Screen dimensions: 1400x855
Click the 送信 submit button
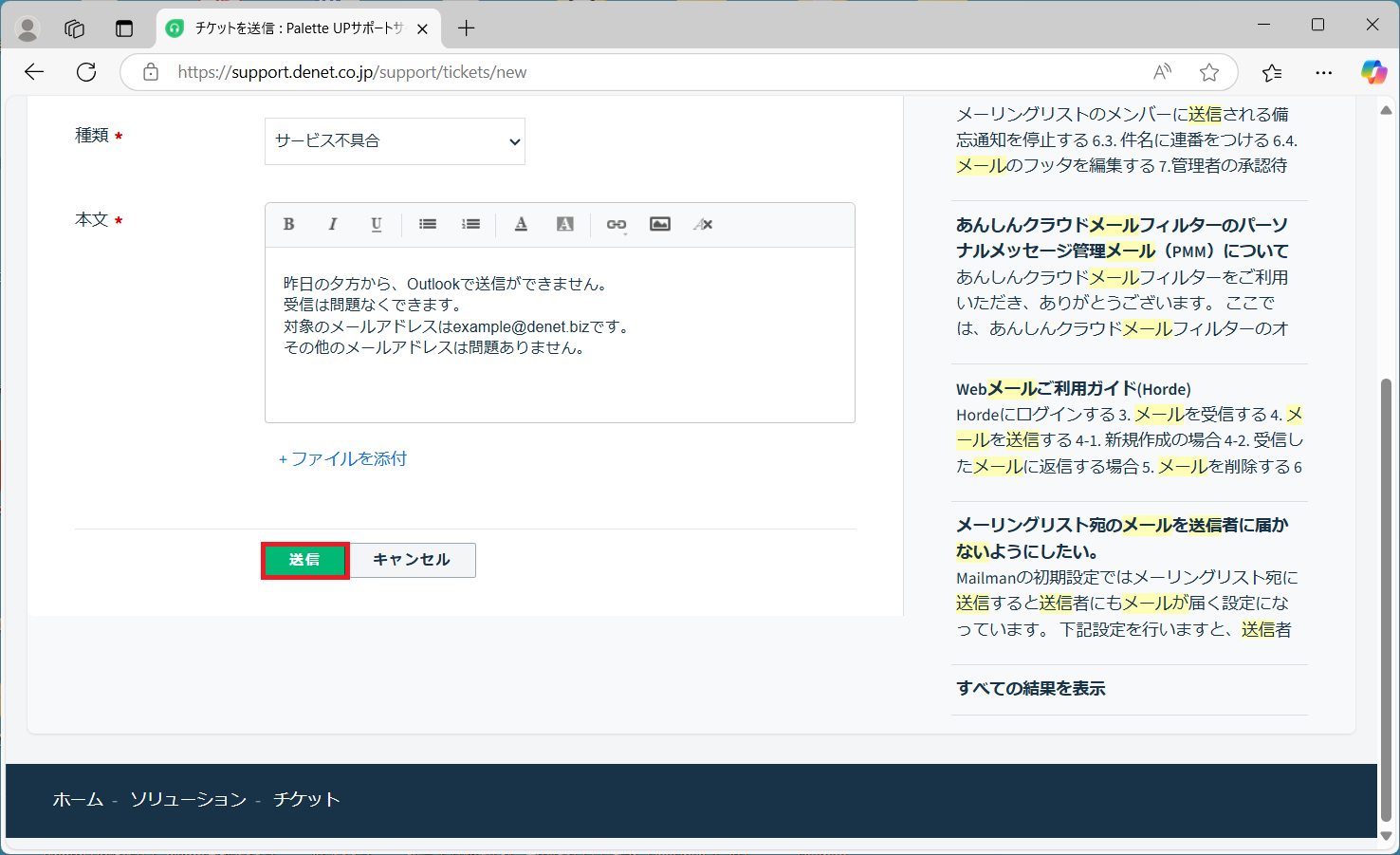[304, 560]
